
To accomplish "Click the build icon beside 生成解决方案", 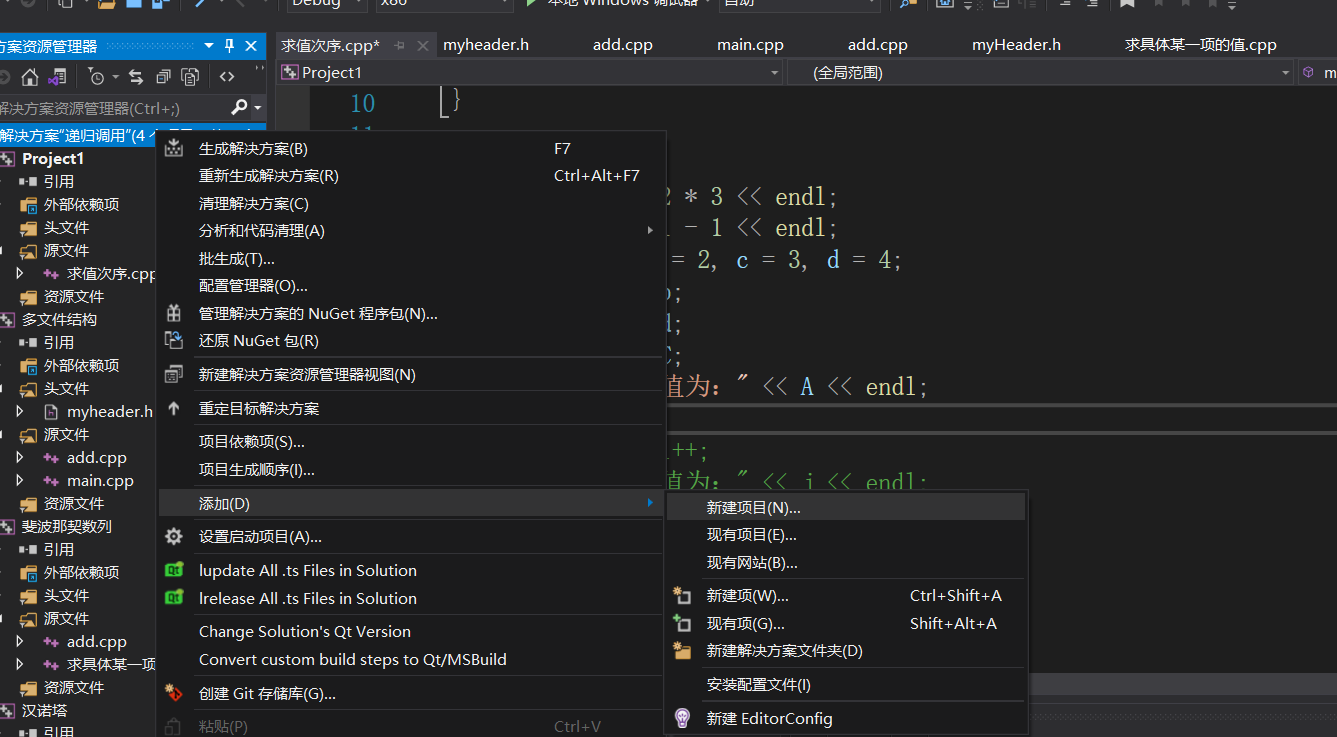I will (x=175, y=148).
